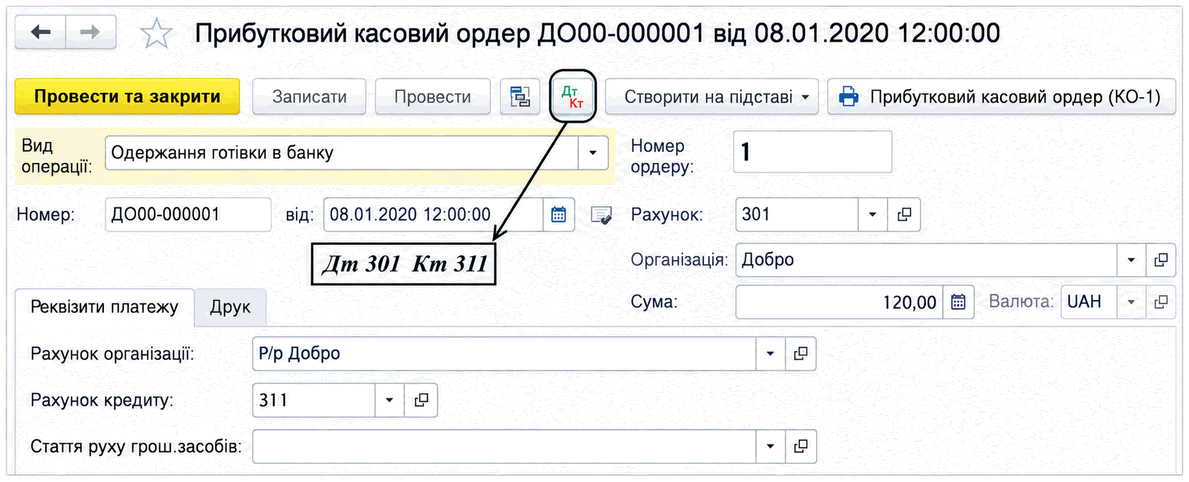Click Вид операції field
The width and height of the screenshot is (1189, 482).
[x=342, y=154]
